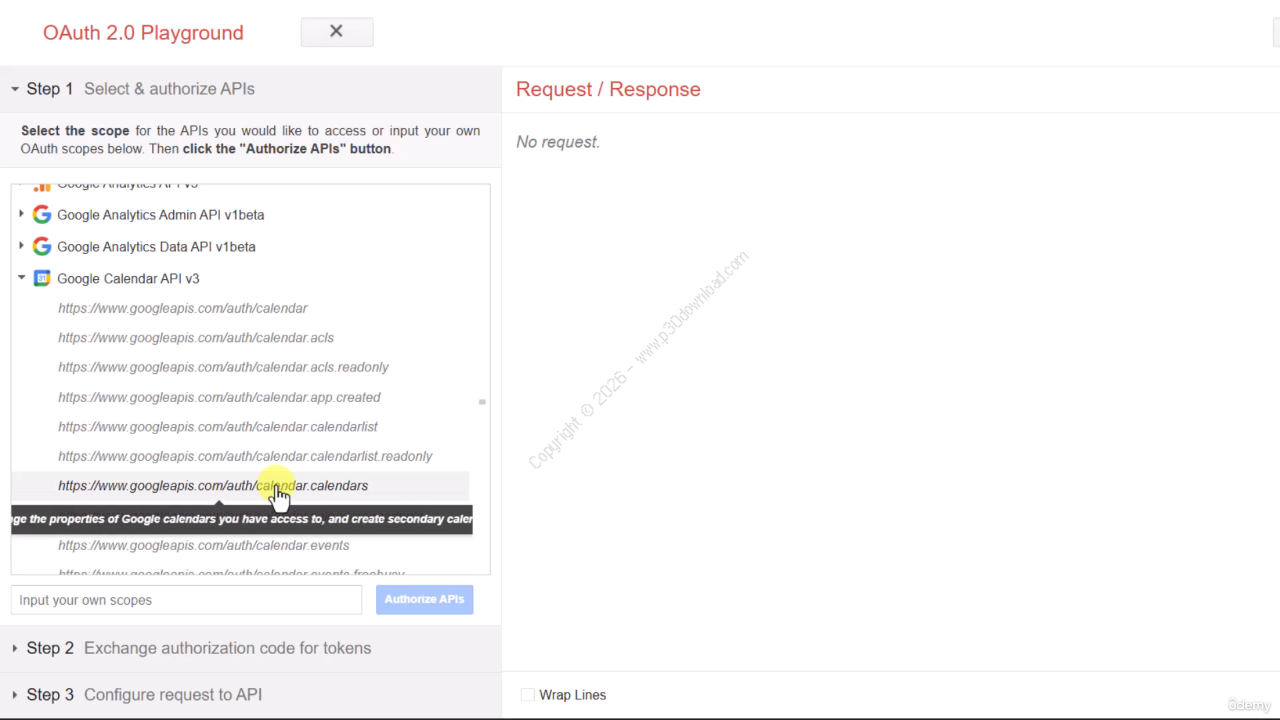
Task: Pick the calendar.calendarlist.readonly scope
Action: 245,456
